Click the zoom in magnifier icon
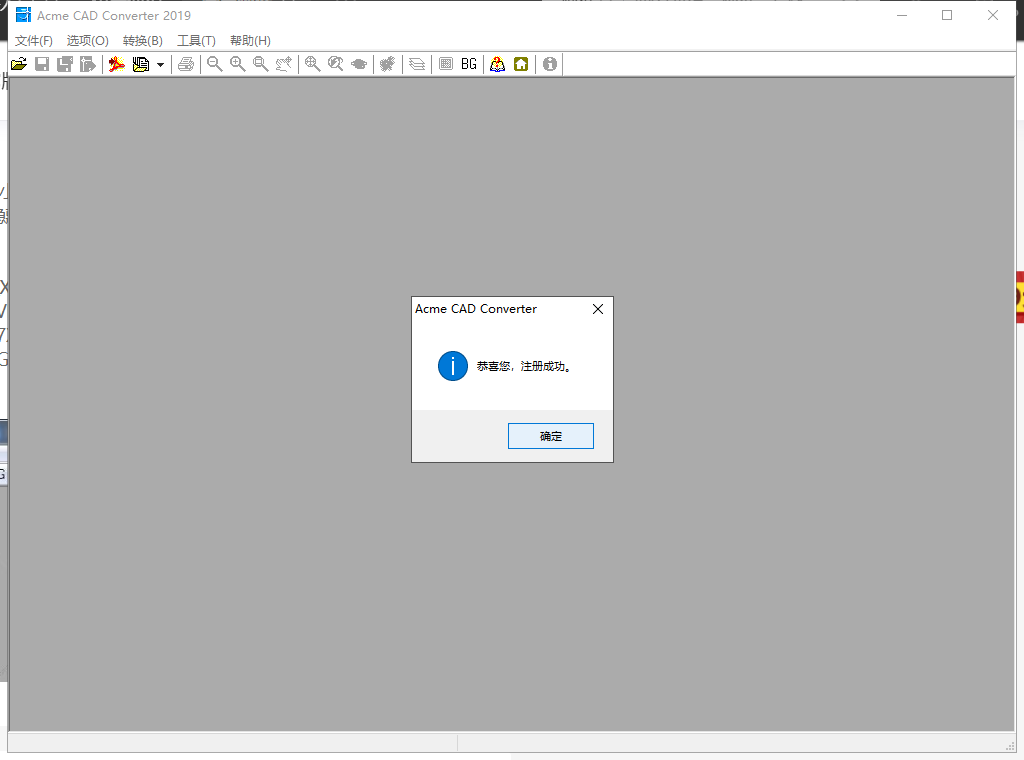This screenshot has height=760, width=1024. 238,64
